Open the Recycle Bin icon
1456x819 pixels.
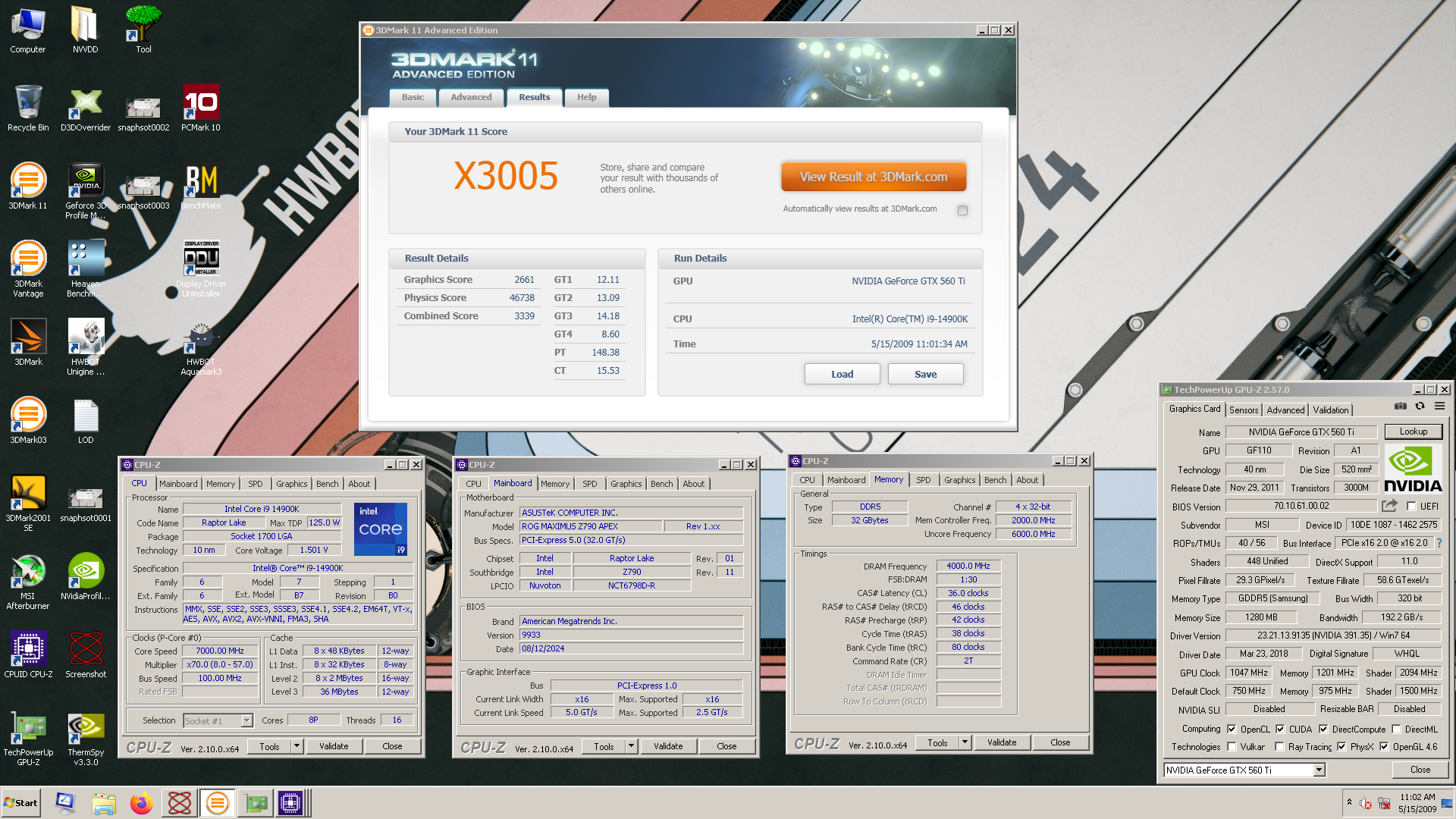28,108
